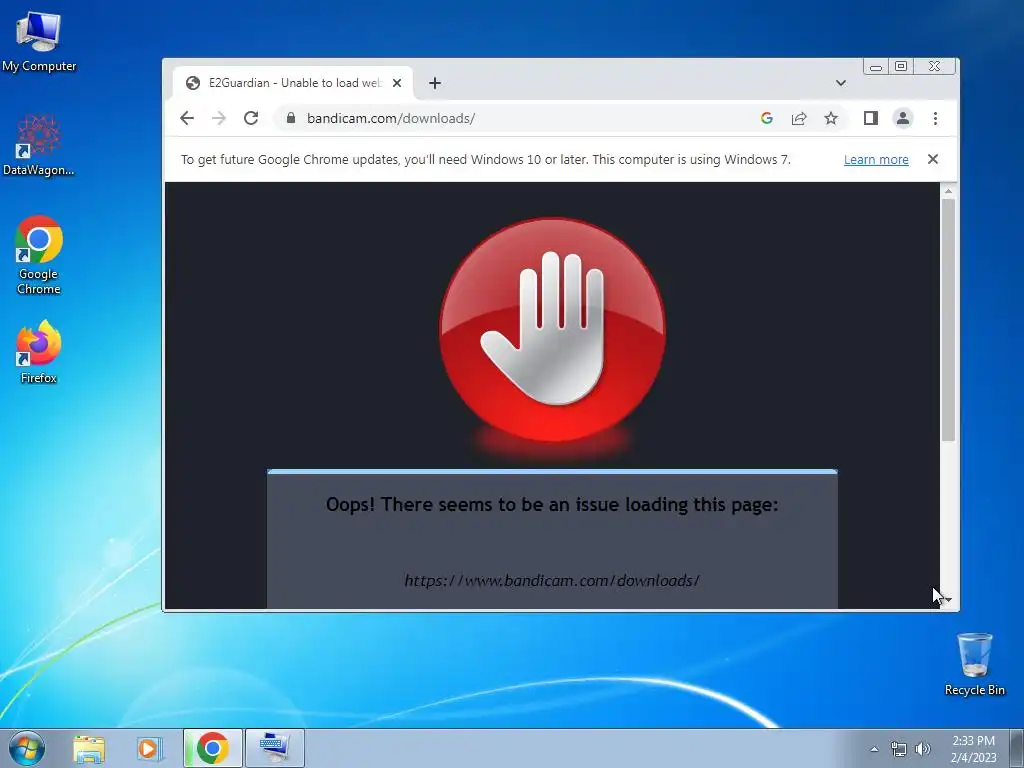
Task: Go back using Chrome's back arrow
Action: [x=187, y=118]
